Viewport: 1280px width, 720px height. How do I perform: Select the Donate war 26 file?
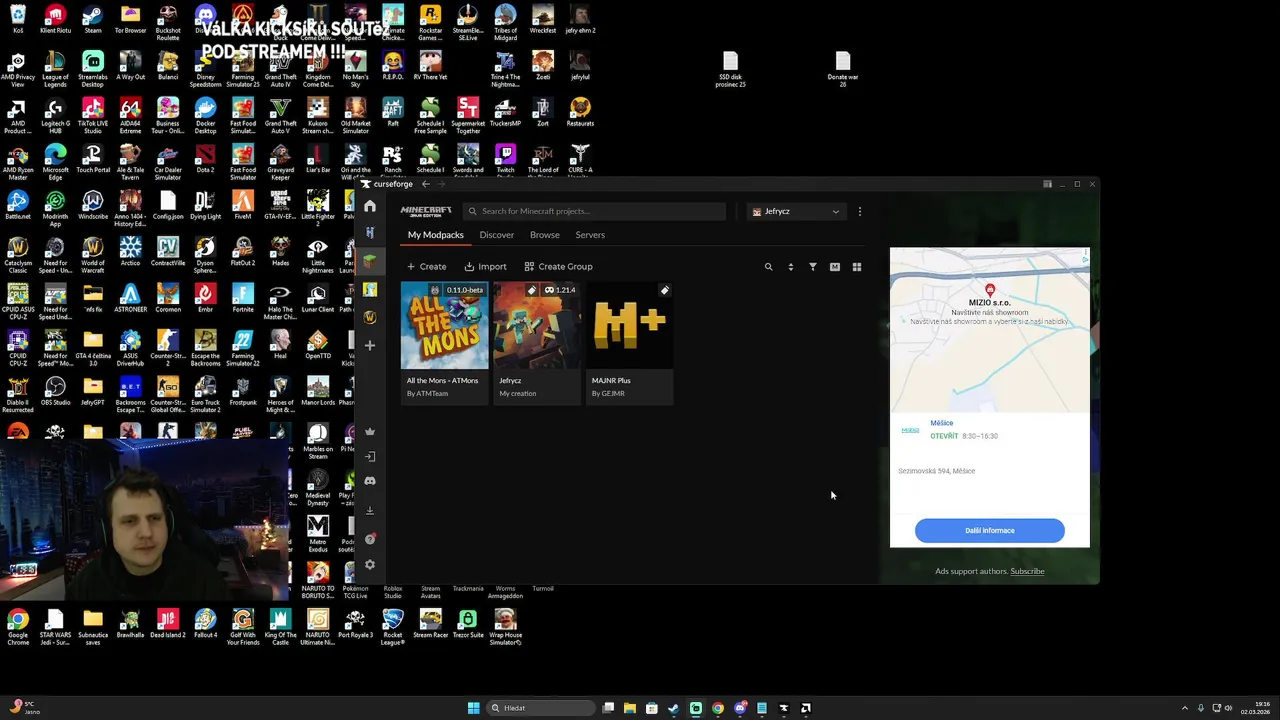[843, 70]
